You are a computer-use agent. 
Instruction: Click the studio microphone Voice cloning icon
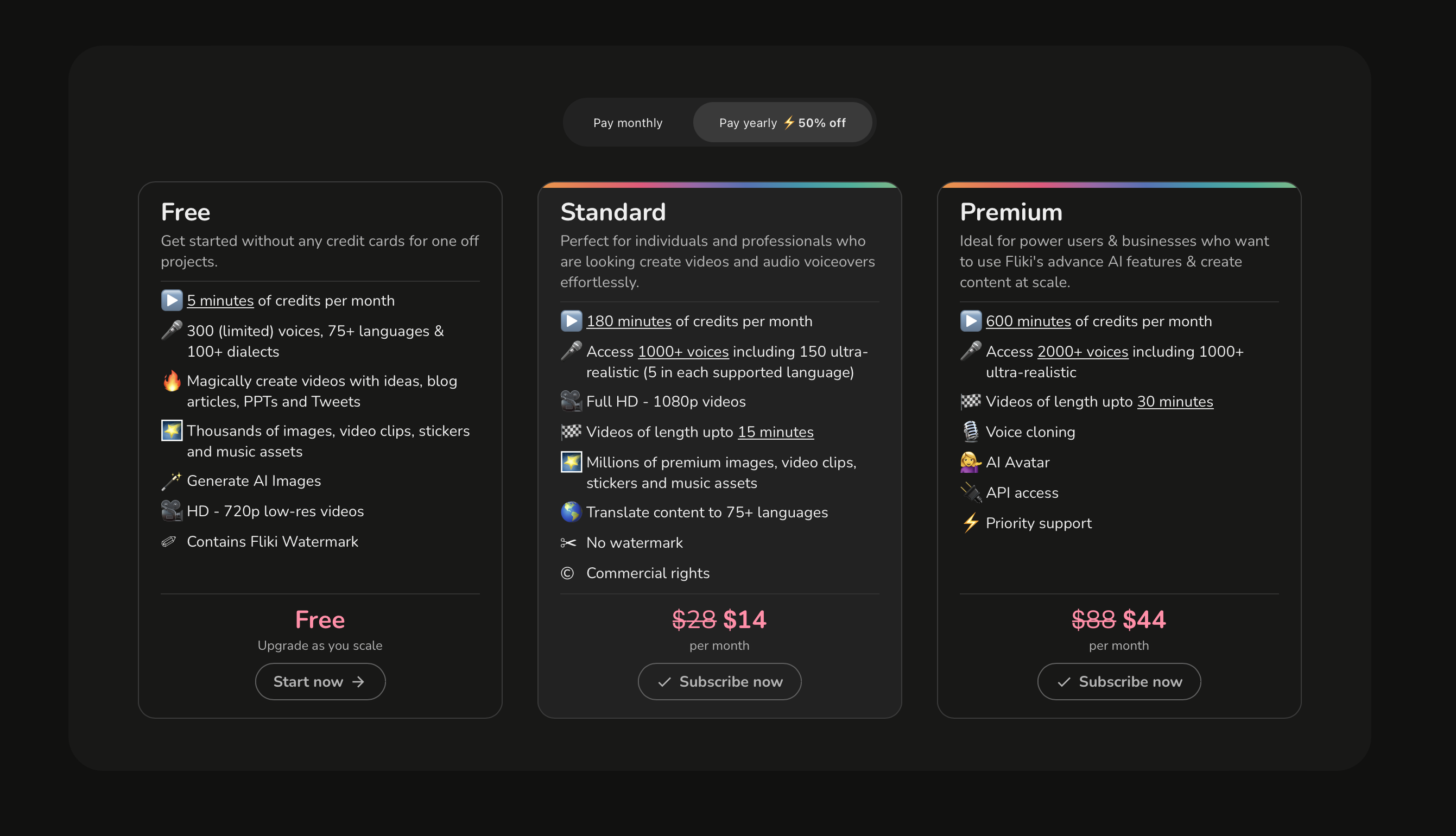970,432
